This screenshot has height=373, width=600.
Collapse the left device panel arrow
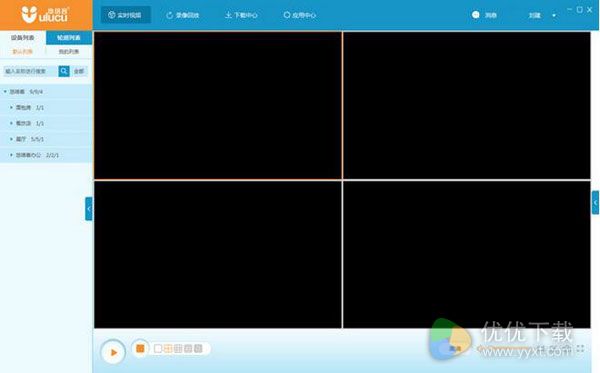(x=89, y=208)
